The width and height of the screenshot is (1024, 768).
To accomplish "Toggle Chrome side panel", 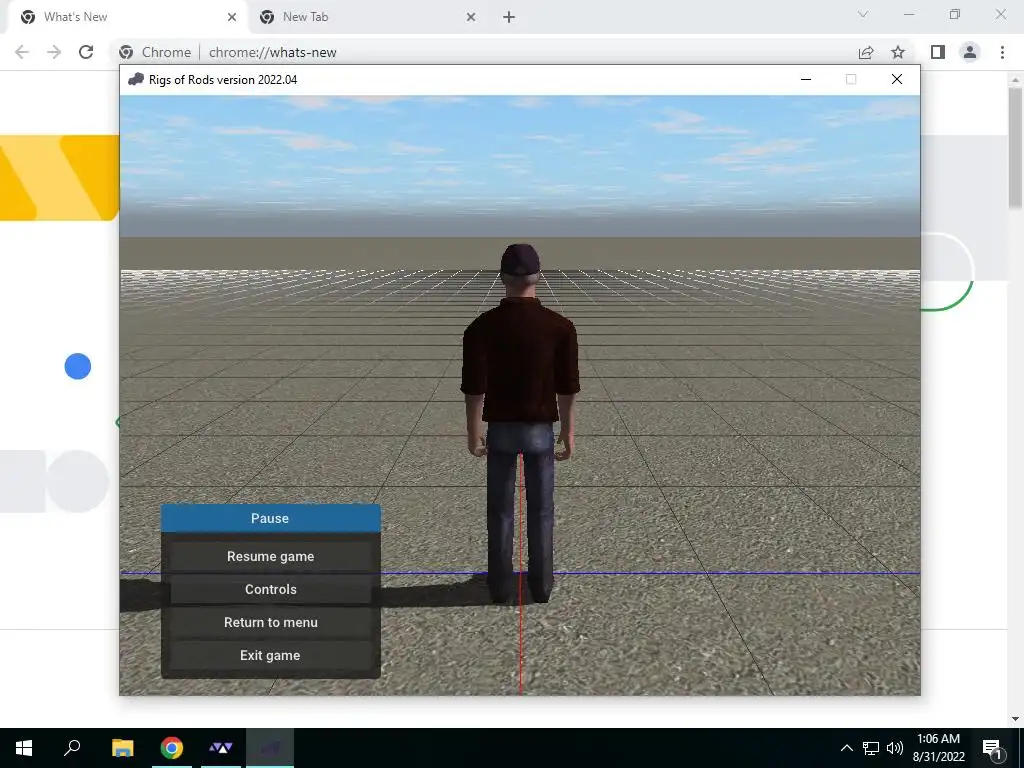I will coord(938,52).
